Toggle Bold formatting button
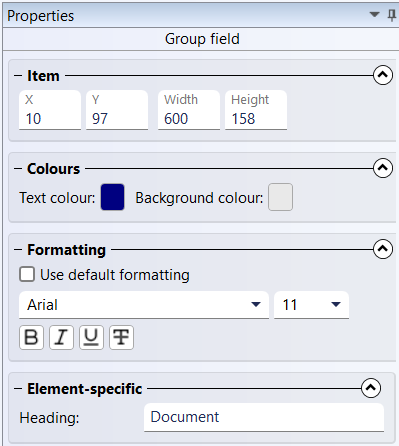399x446 pixels. click(x=31, y=337)
